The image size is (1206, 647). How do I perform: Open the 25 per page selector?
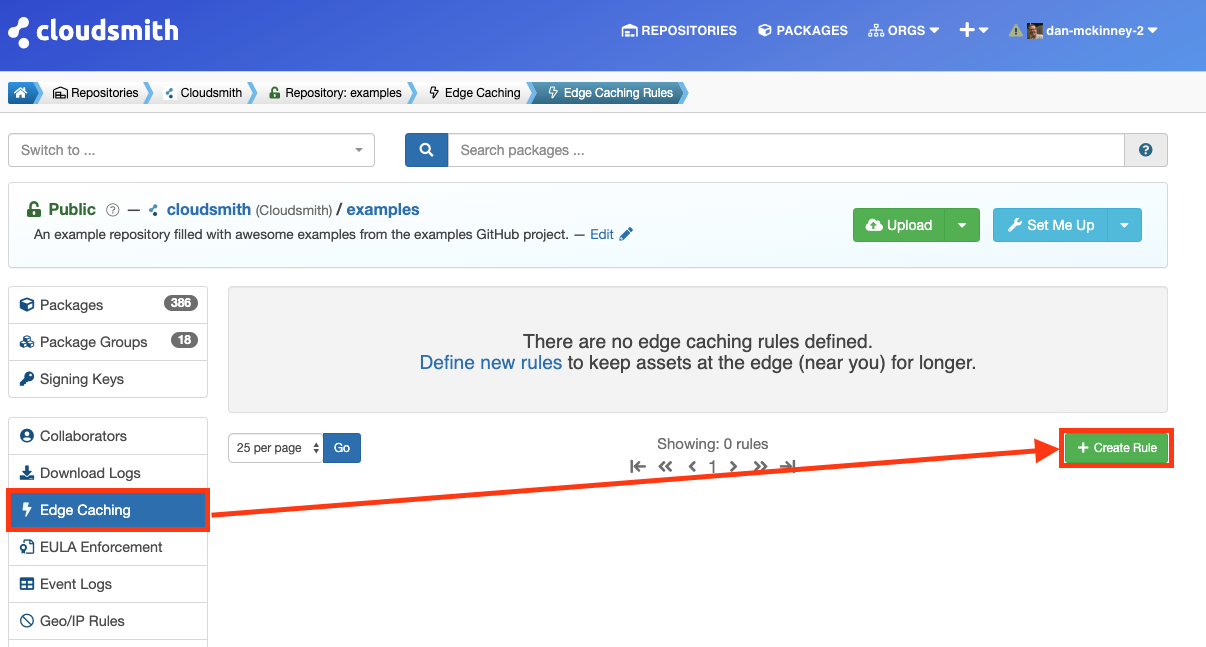coord(275,448)
